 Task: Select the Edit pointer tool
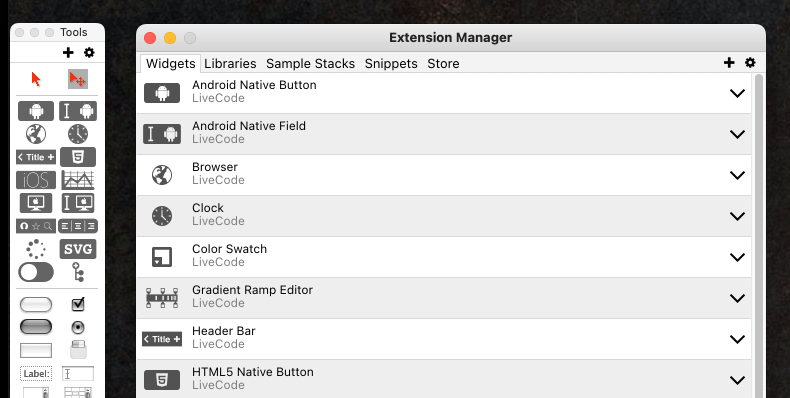(x=78, y=79)
